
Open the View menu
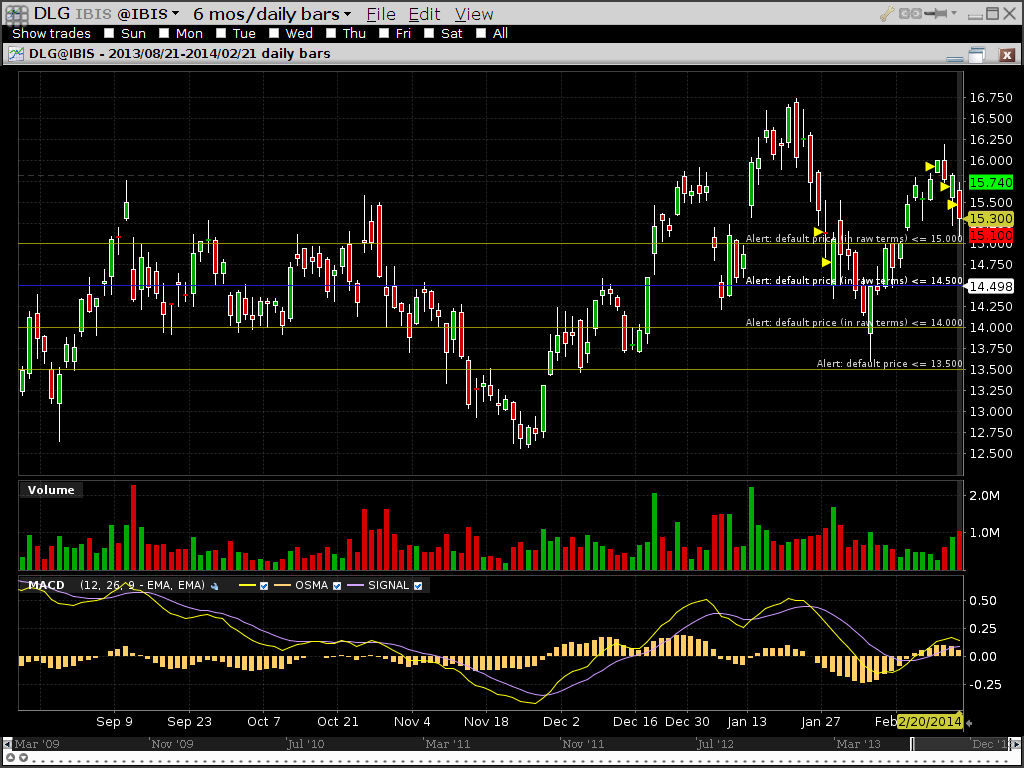point(473,14)
